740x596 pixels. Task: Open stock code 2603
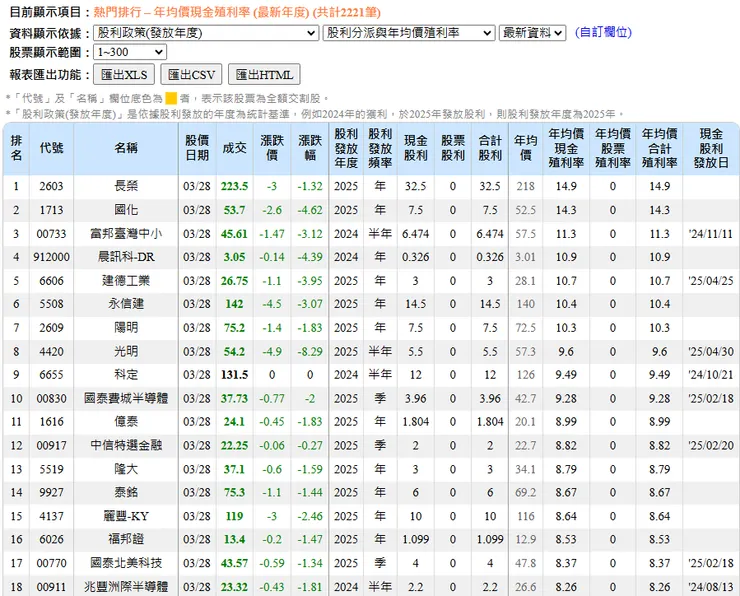click(x=51, y=186)
